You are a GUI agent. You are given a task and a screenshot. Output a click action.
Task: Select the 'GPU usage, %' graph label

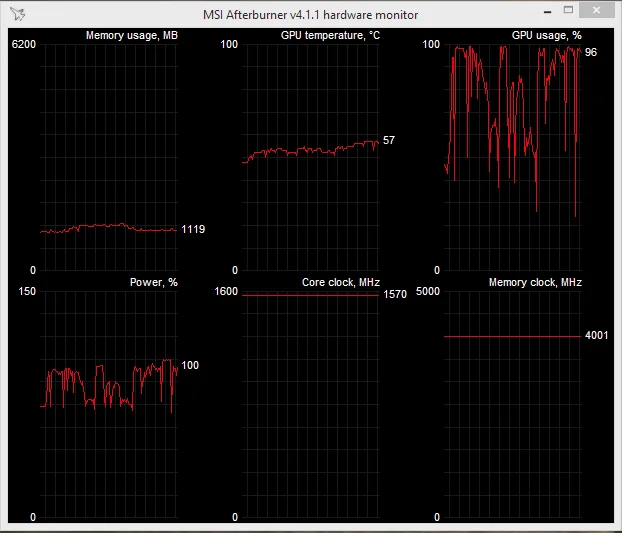coord(547,35)
